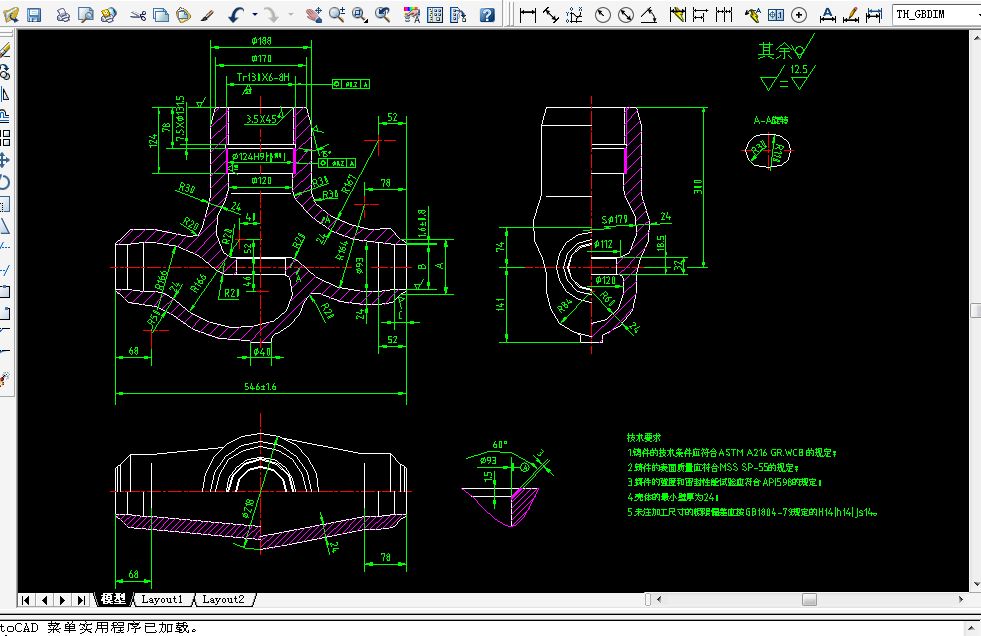Activate the Pan realtime hand tool
Image resolution: width=981 pixels, height=636 pixels.
coord(313,15)
